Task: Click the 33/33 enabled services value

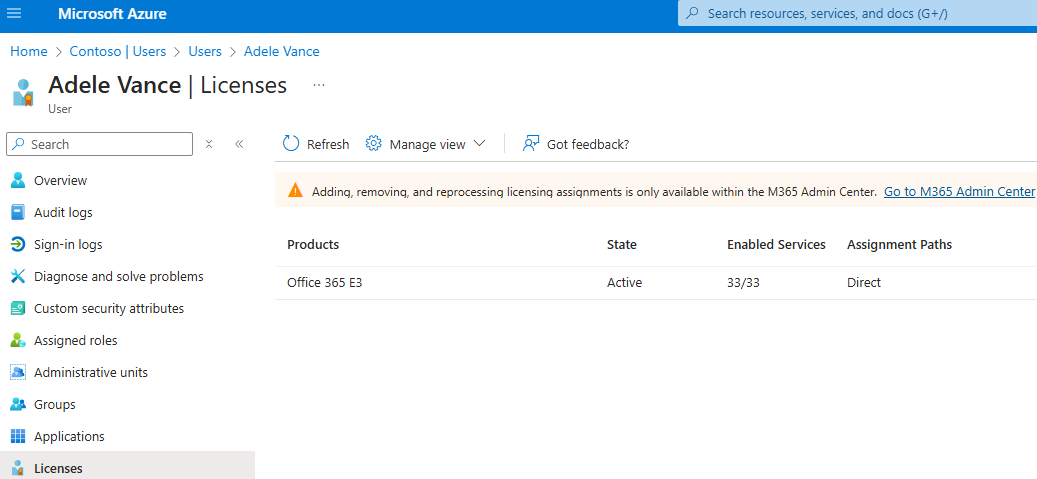Action: pyautogui.click(x=743, y=283)
